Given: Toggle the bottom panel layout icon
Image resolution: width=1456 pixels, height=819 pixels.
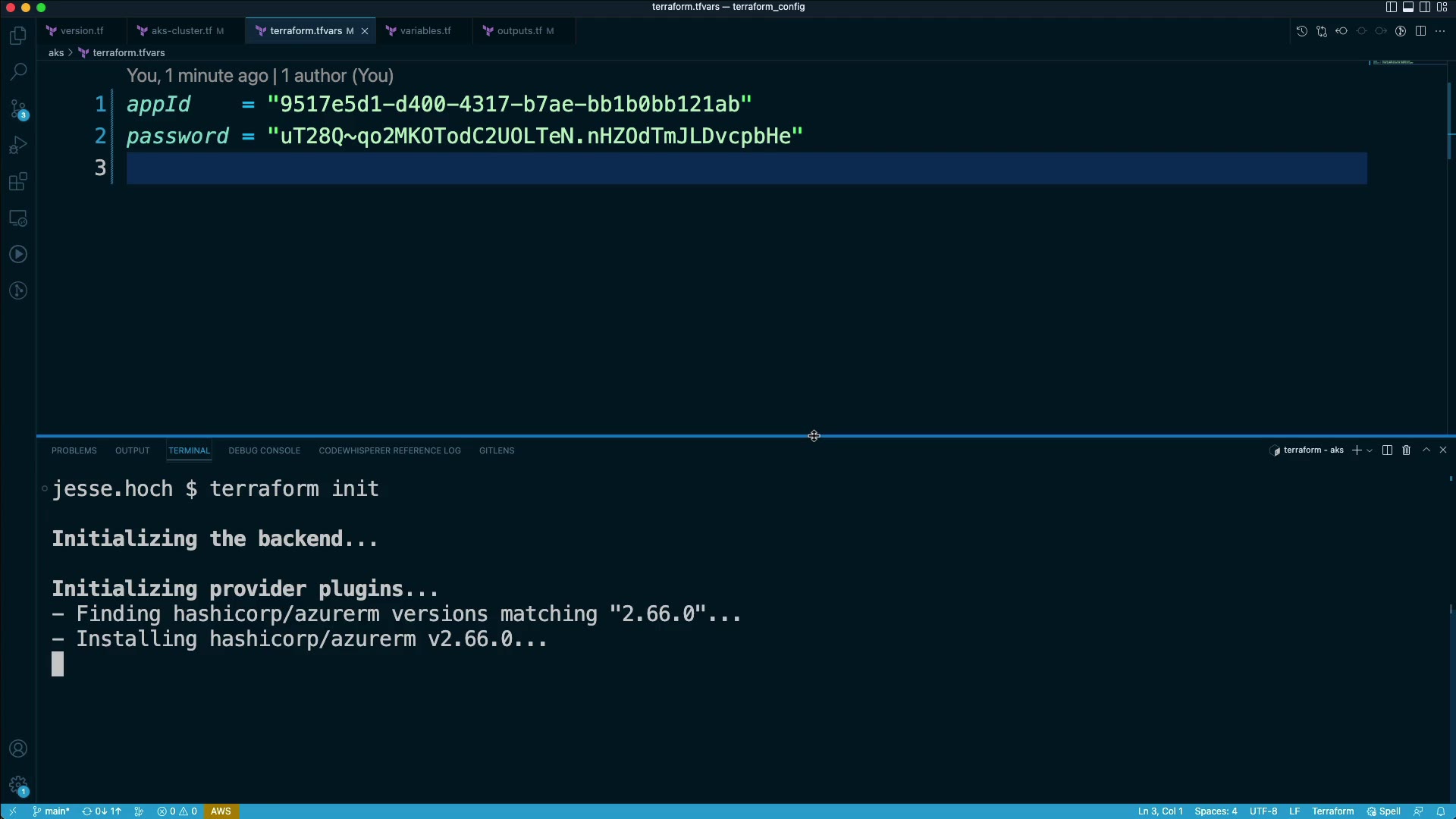Looking at the screenshot, I should (1408, 8).
